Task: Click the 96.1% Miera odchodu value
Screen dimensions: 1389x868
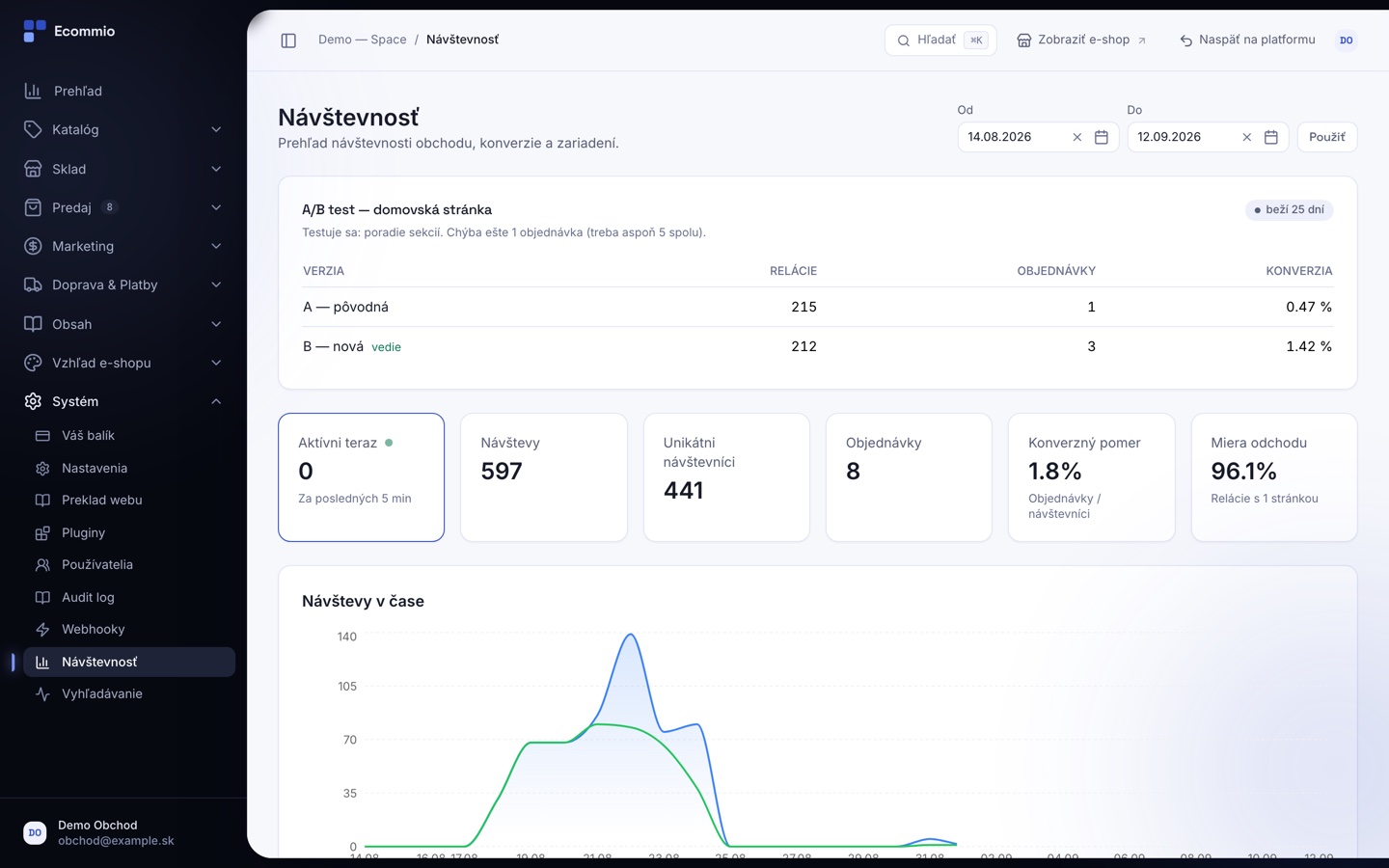Action: pos(1243,472)
